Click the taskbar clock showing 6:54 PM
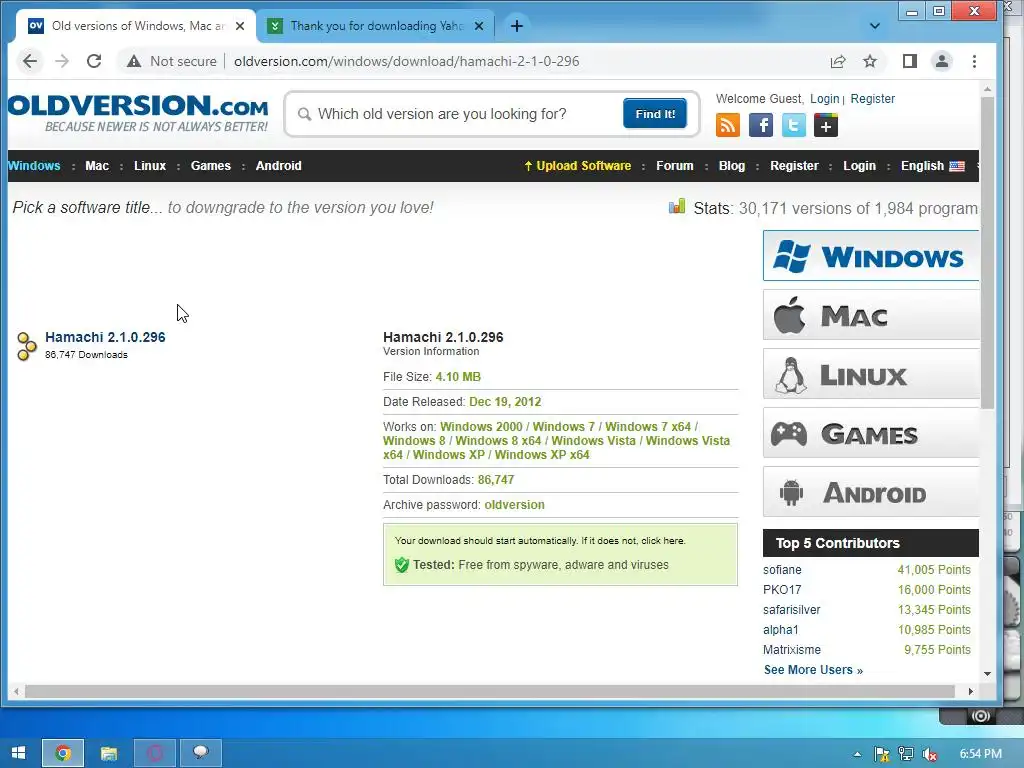 coord(980,754)
